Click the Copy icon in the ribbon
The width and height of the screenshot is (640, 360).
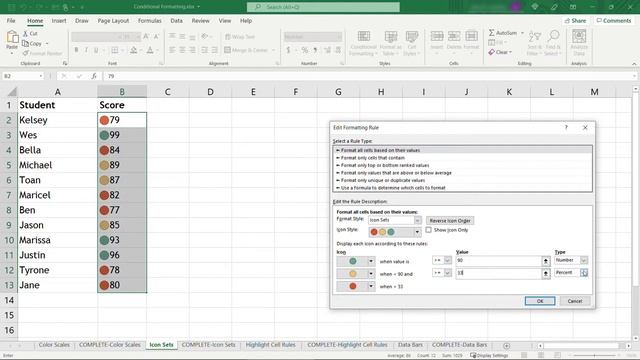pyautogui.click(x=25, y=43)
